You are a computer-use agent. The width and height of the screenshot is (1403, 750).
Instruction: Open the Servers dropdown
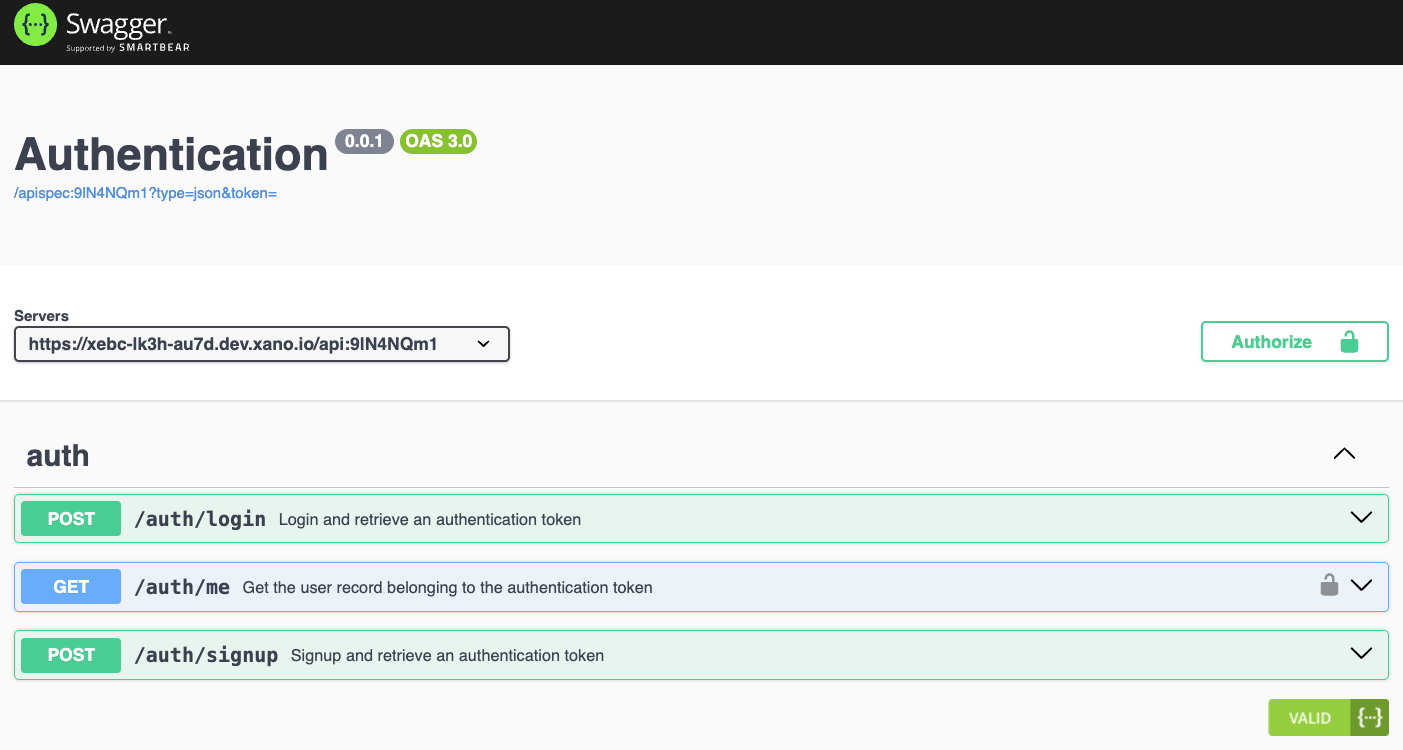[x=262, y=344]
